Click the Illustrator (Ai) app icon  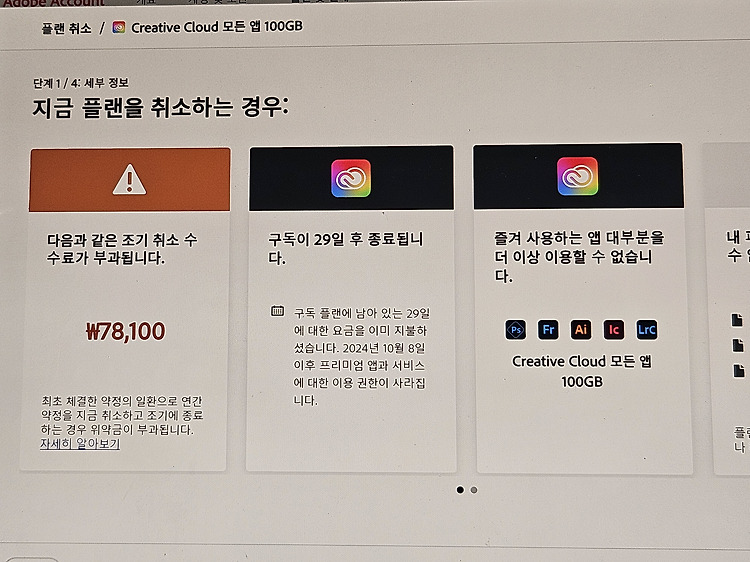581,330
